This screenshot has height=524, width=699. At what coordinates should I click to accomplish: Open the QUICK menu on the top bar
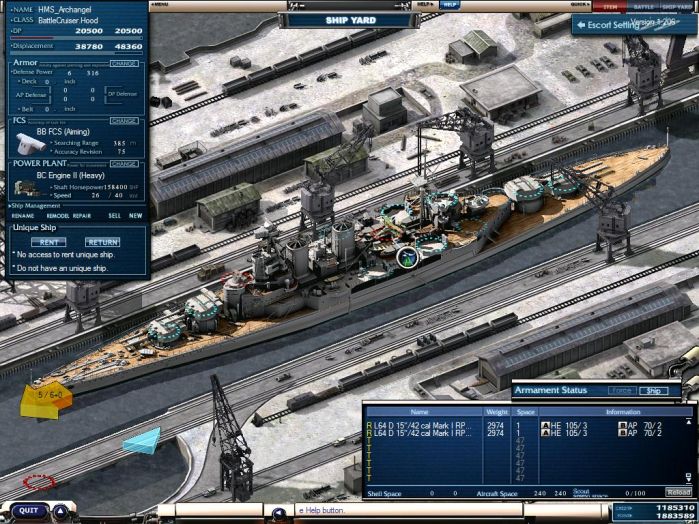coord(580,4)
